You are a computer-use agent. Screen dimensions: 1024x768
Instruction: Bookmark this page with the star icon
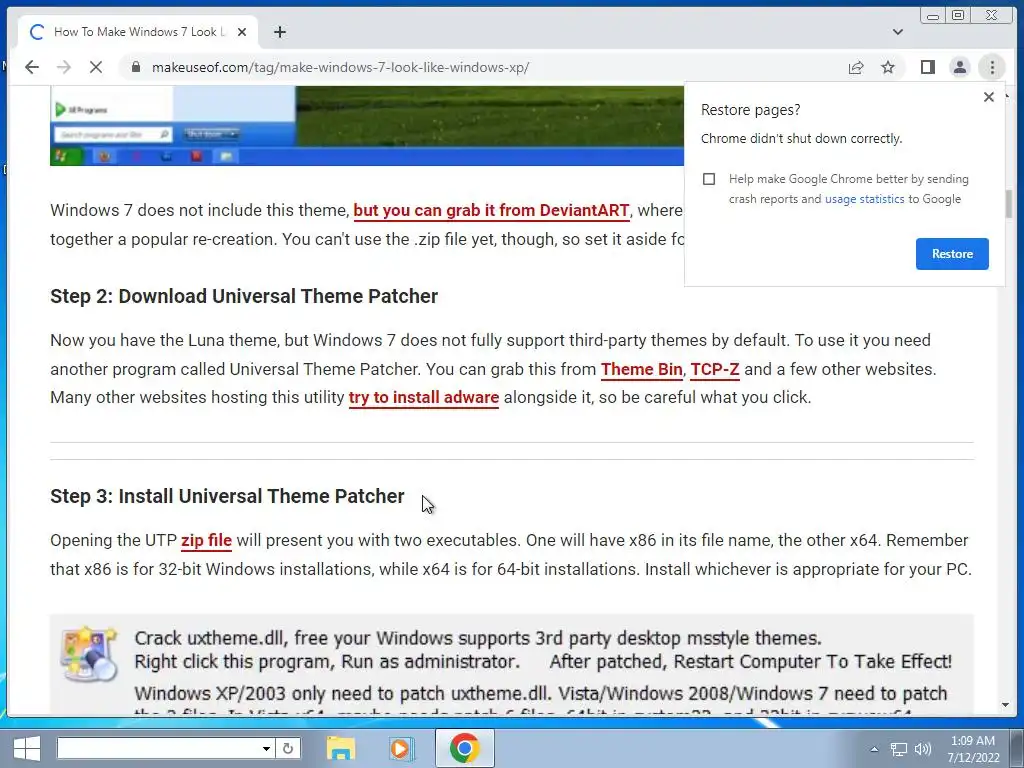[888, 67]
